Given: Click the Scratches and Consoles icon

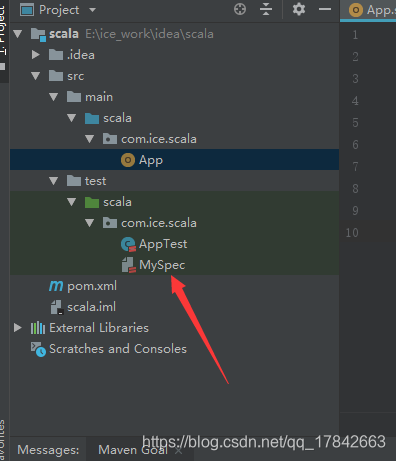Looking at the screenshot, I should (38, 349).
